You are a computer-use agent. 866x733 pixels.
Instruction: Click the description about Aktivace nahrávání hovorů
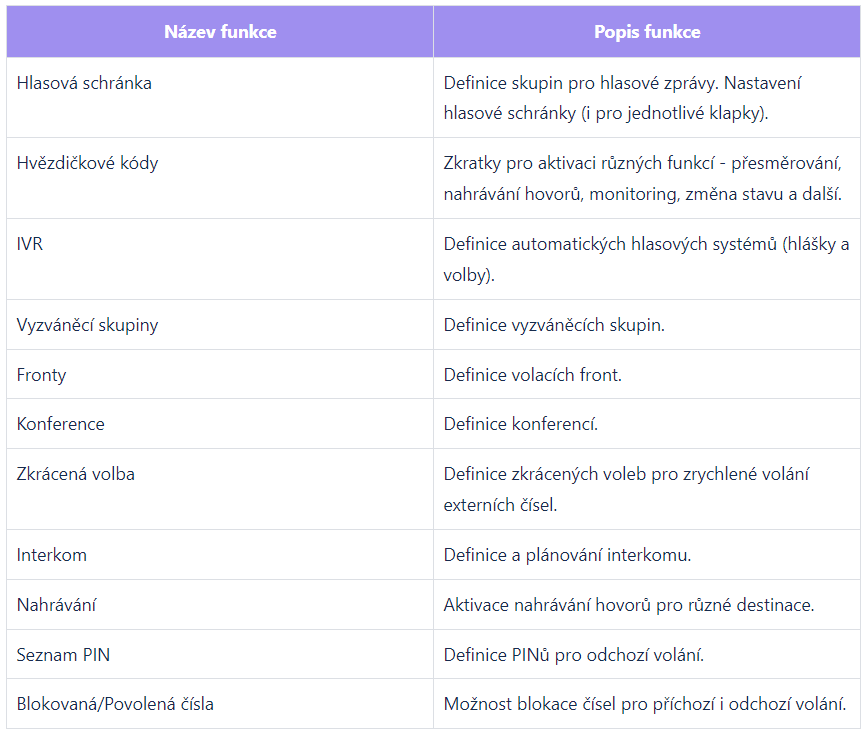629,605
